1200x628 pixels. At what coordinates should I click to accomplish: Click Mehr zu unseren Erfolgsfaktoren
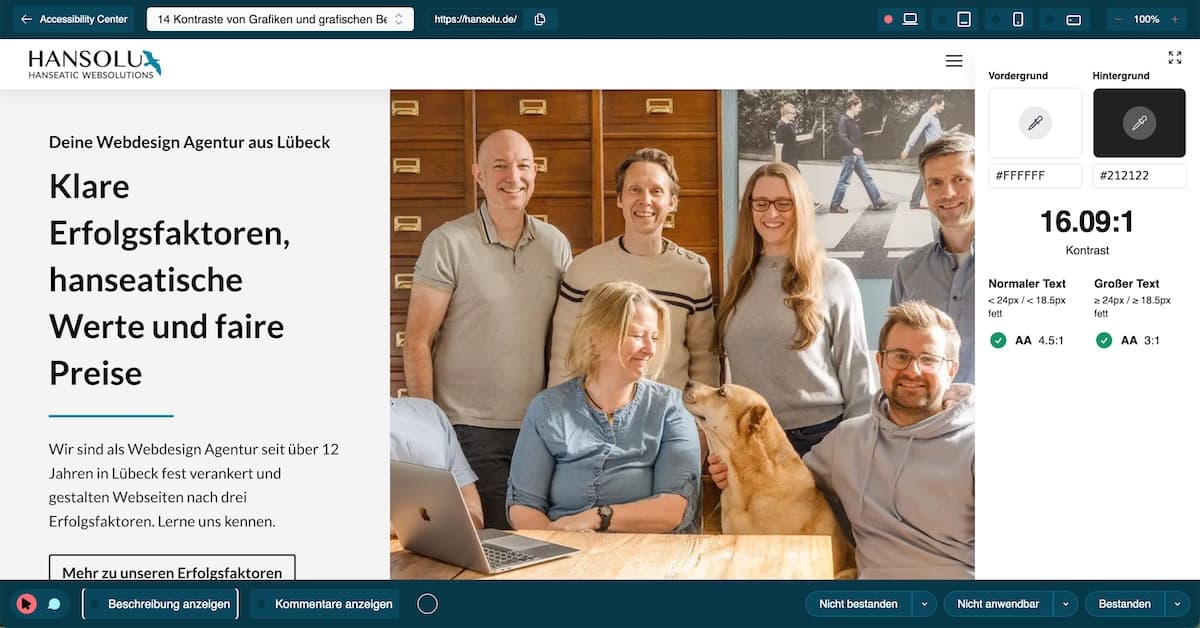pyautogui.click(x=171, y=571)
